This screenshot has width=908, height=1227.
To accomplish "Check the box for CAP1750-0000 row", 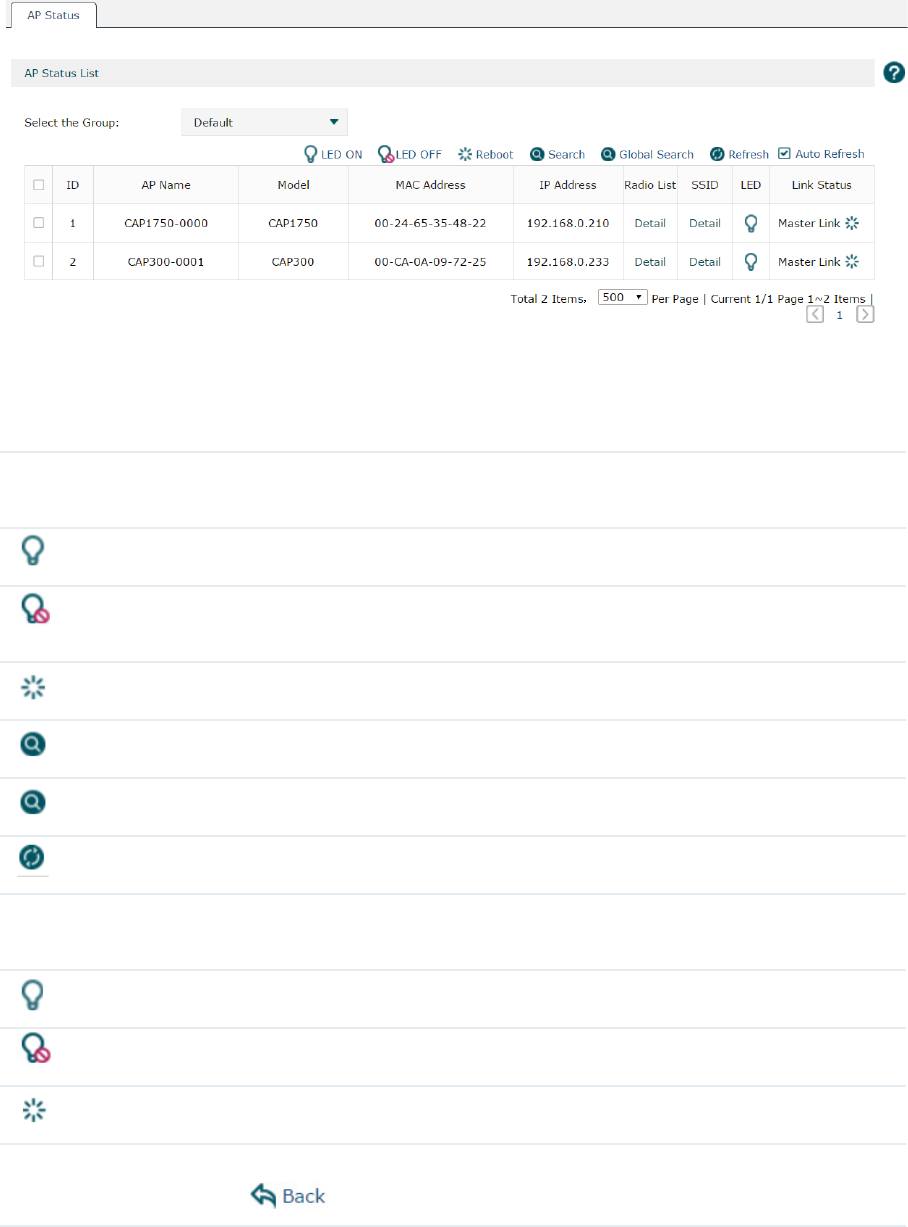I will pos(39,223).
